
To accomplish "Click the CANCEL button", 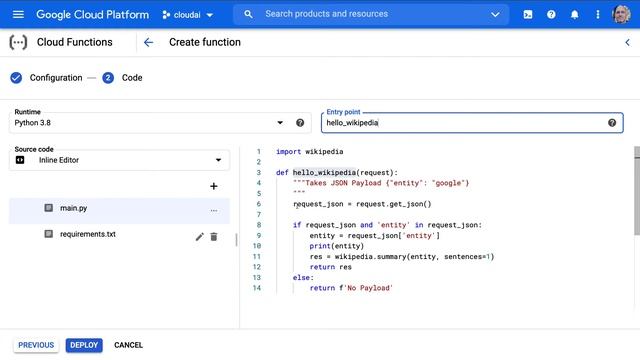I will (x=129, y=345).
